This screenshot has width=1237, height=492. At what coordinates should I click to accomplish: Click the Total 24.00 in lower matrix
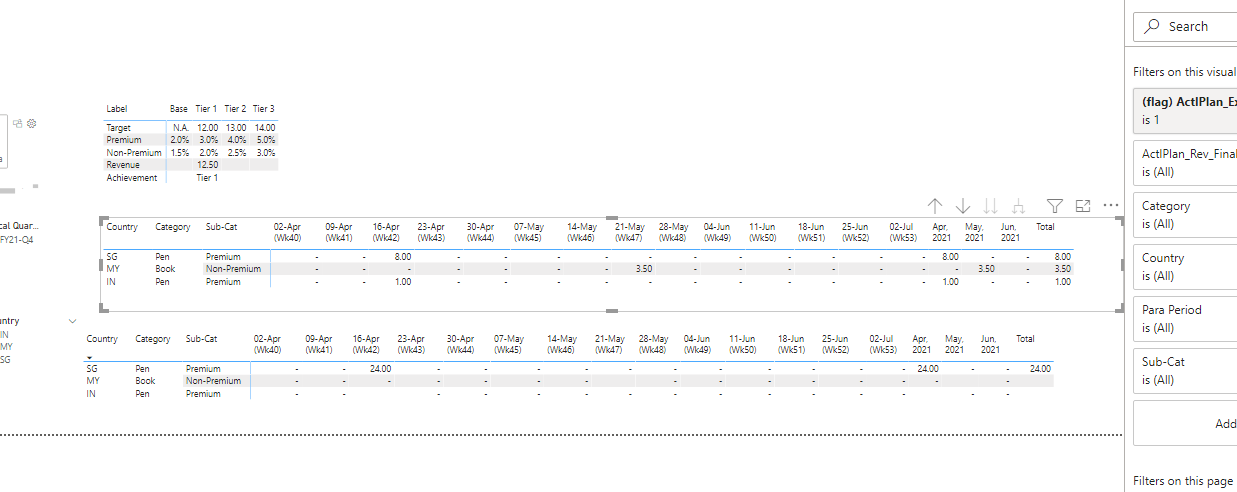pyautogui.click(x=1040, y=369)
